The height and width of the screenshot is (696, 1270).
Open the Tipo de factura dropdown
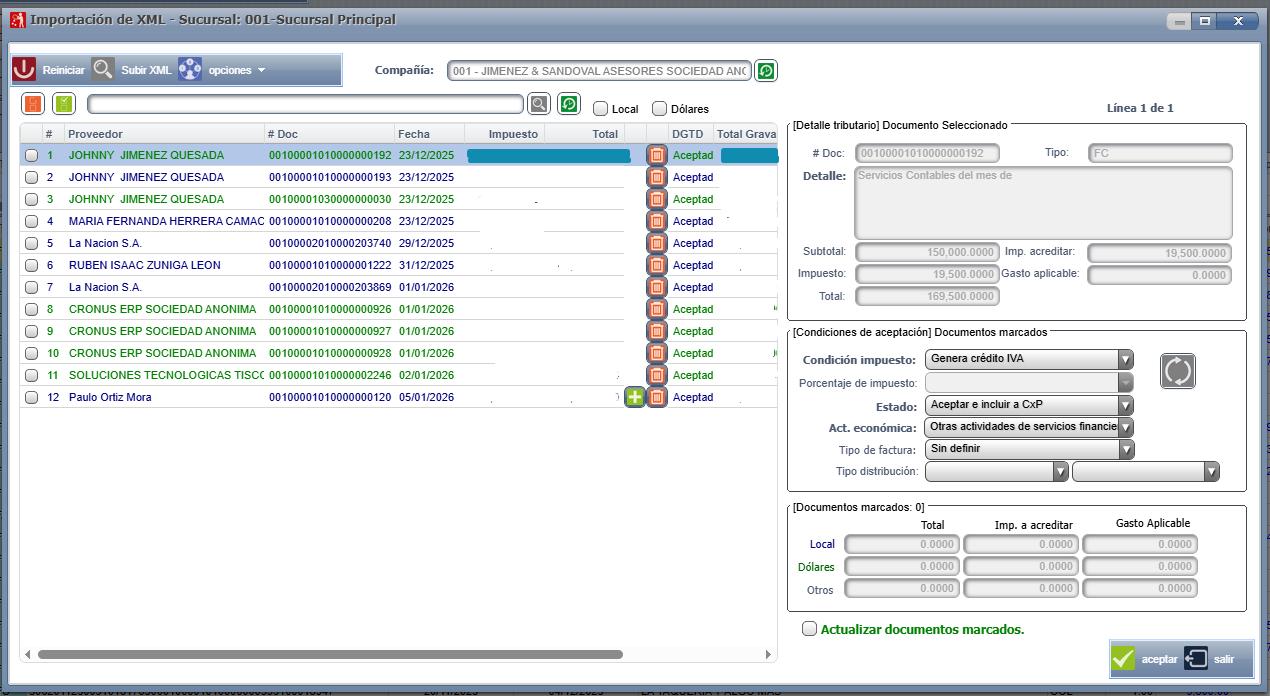tap(1125, 449)
